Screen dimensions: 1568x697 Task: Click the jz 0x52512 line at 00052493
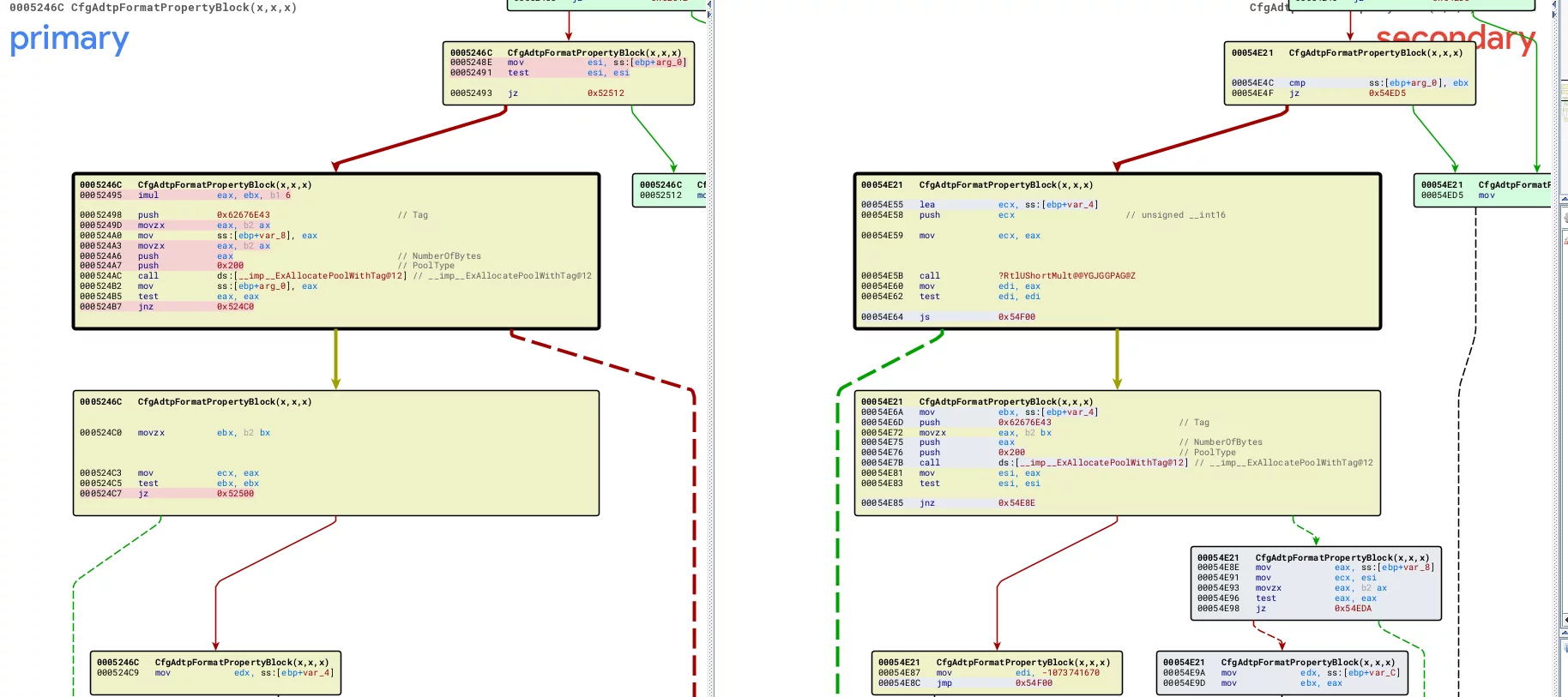point(538,93)
